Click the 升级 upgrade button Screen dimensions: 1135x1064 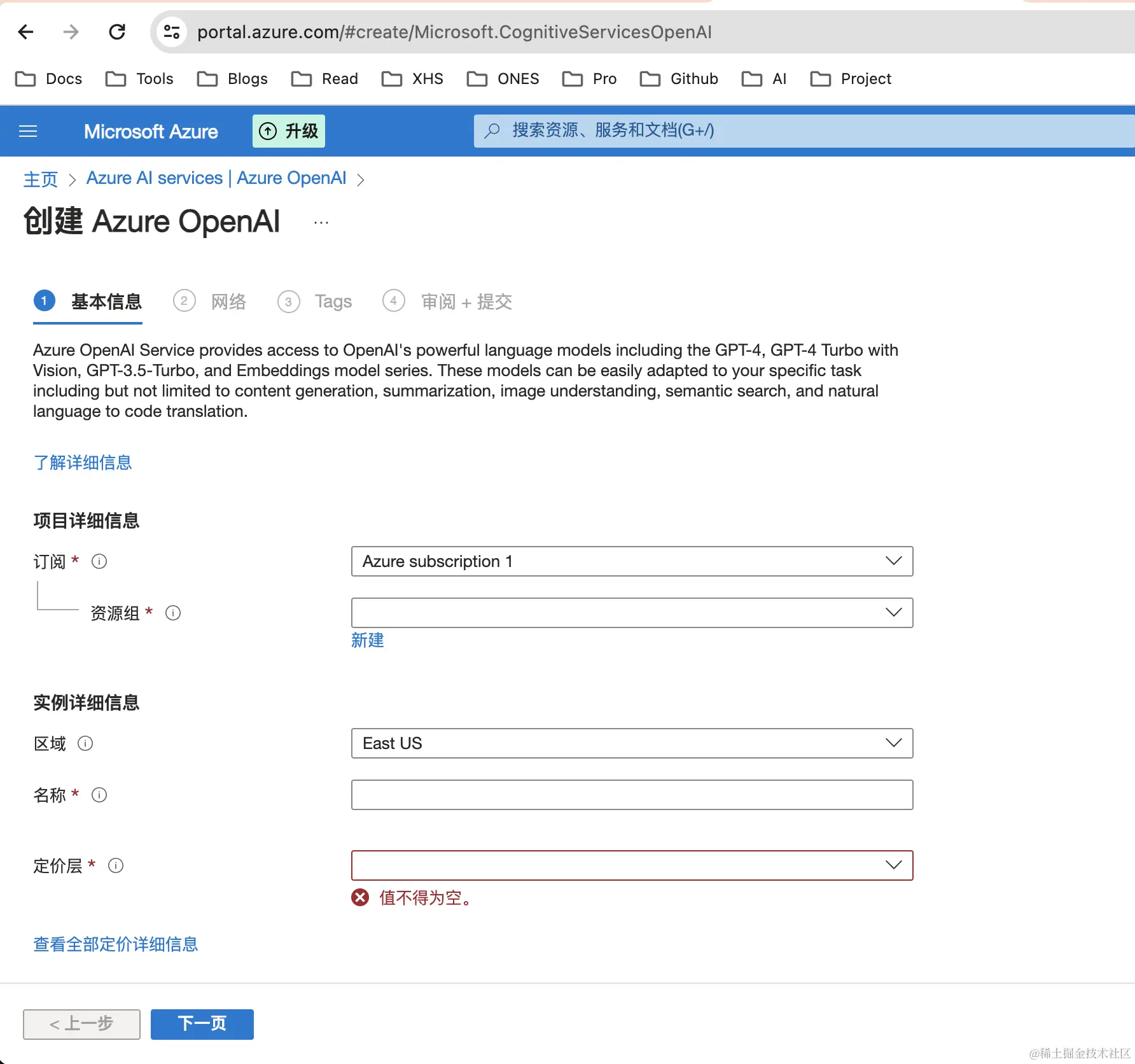289,131
